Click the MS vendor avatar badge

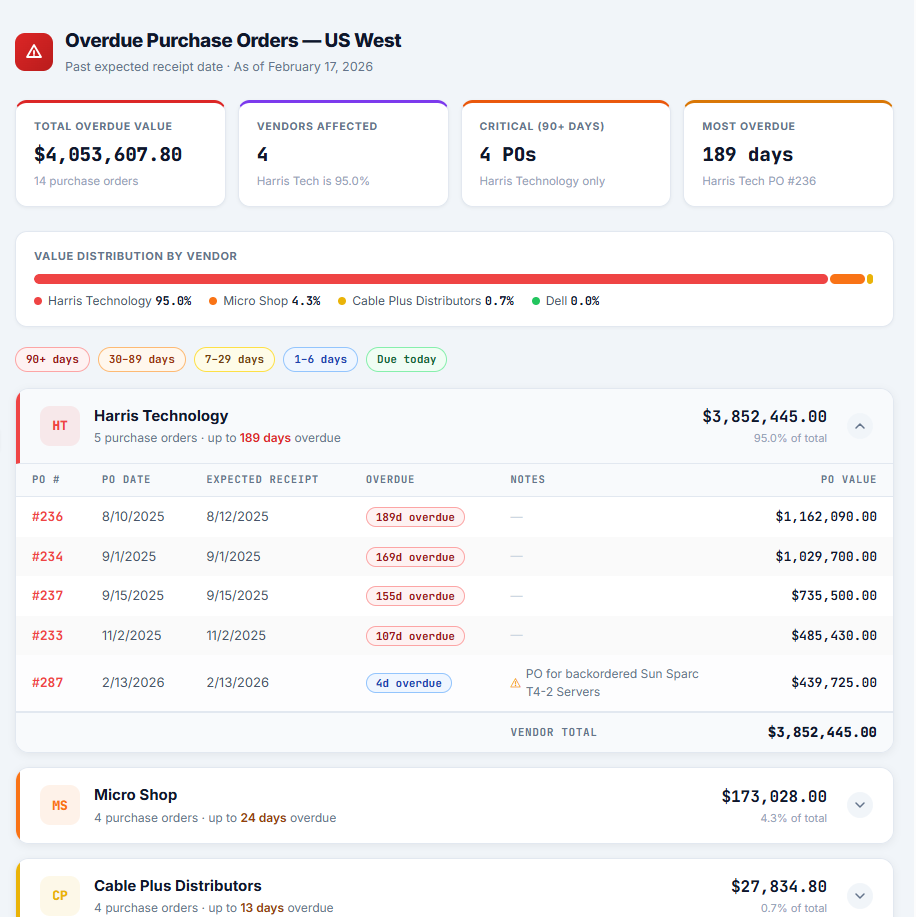(x=60, y=805)
